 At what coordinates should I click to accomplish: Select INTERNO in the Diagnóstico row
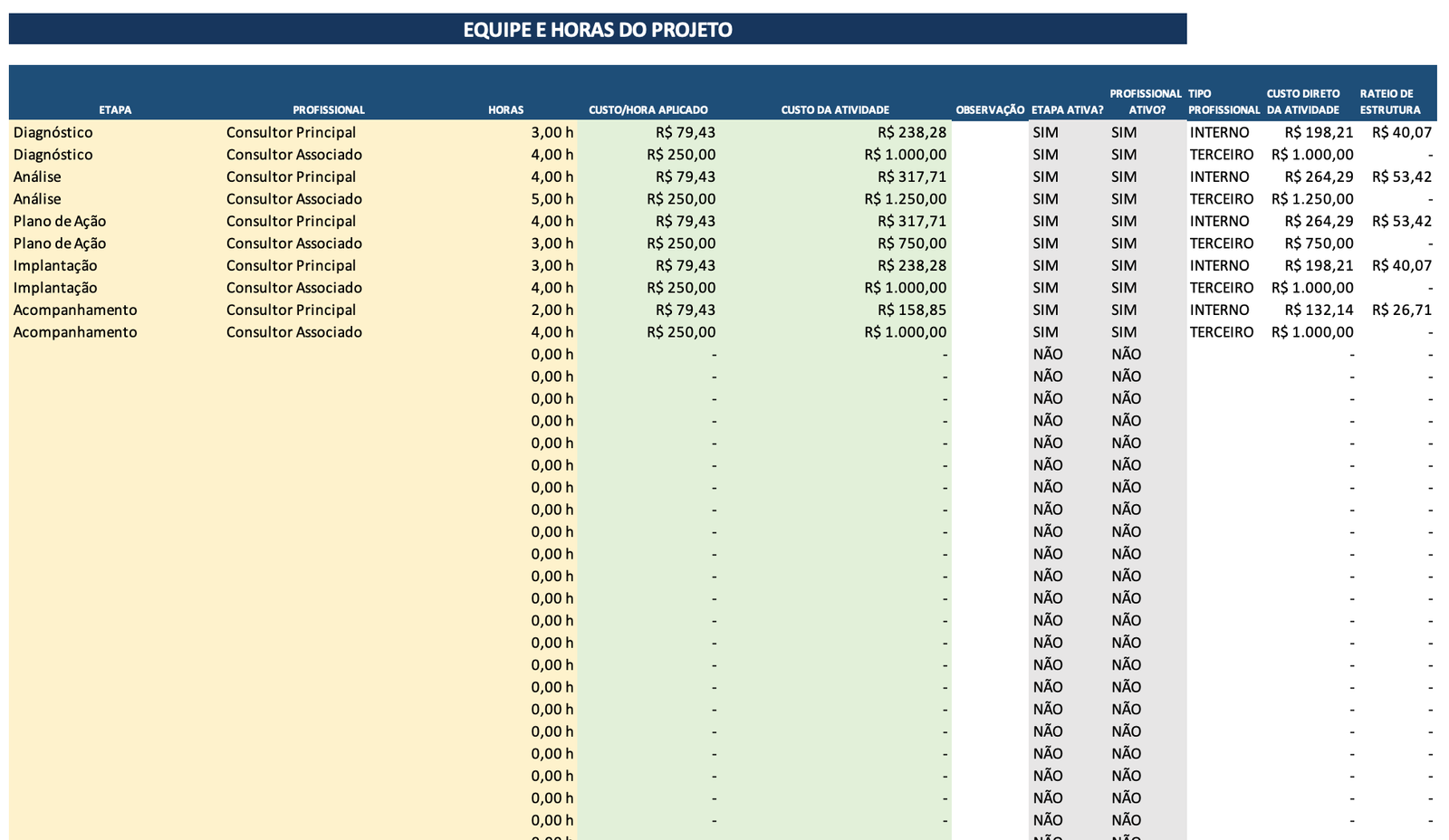point(1219,132)
